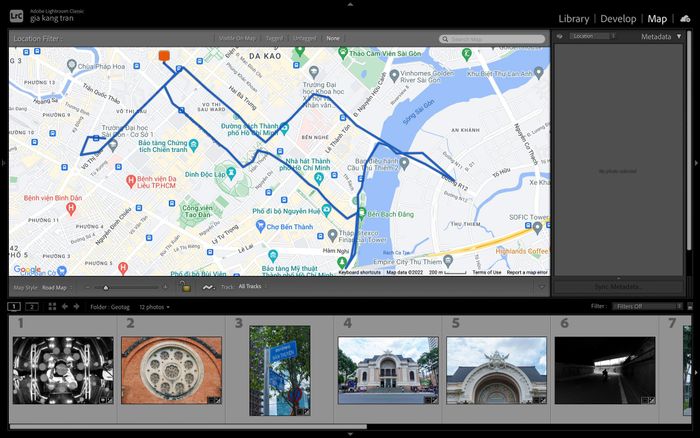This screenshot has height=438, width=700.
Task: Open the Location metadata set dropdown
Action: [592, 36]
